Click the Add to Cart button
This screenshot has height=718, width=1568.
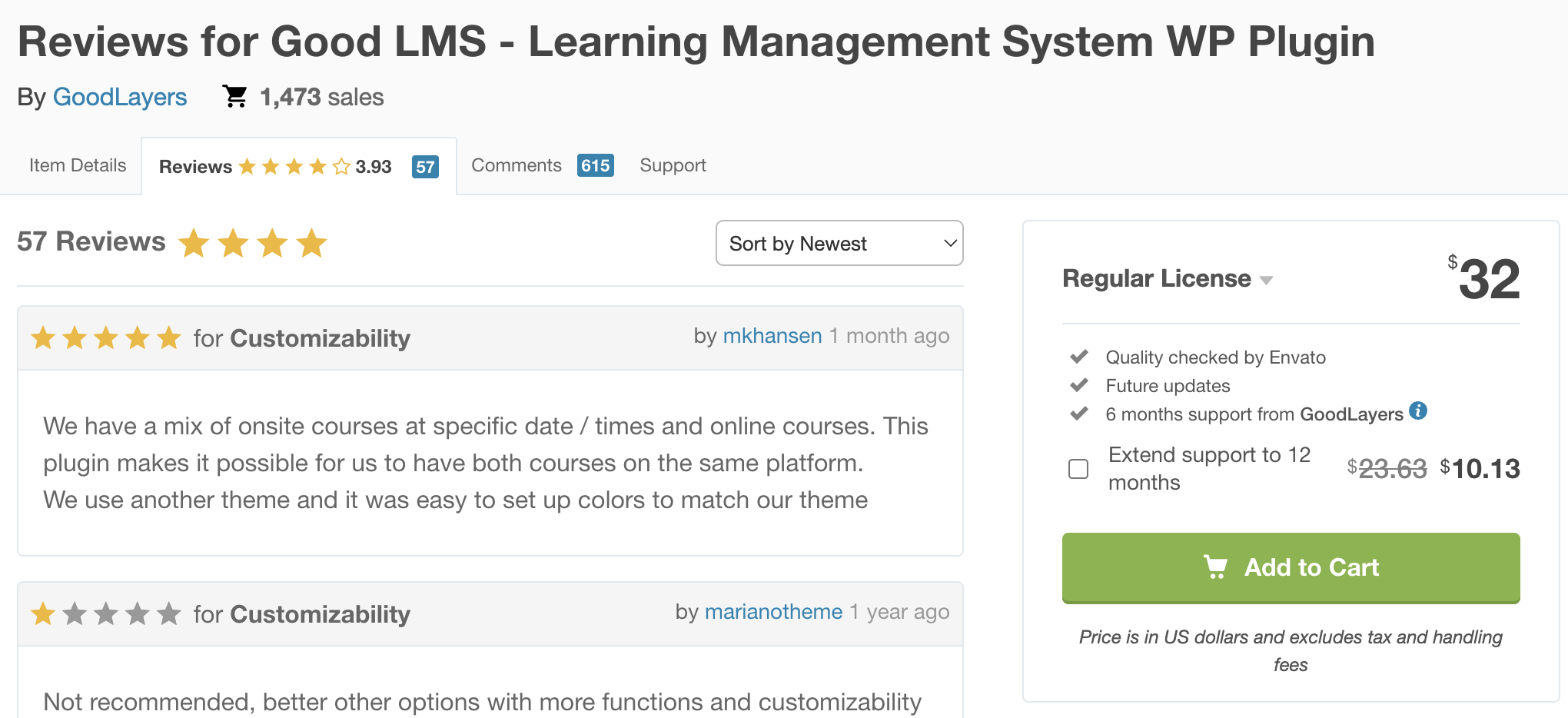1291,567
